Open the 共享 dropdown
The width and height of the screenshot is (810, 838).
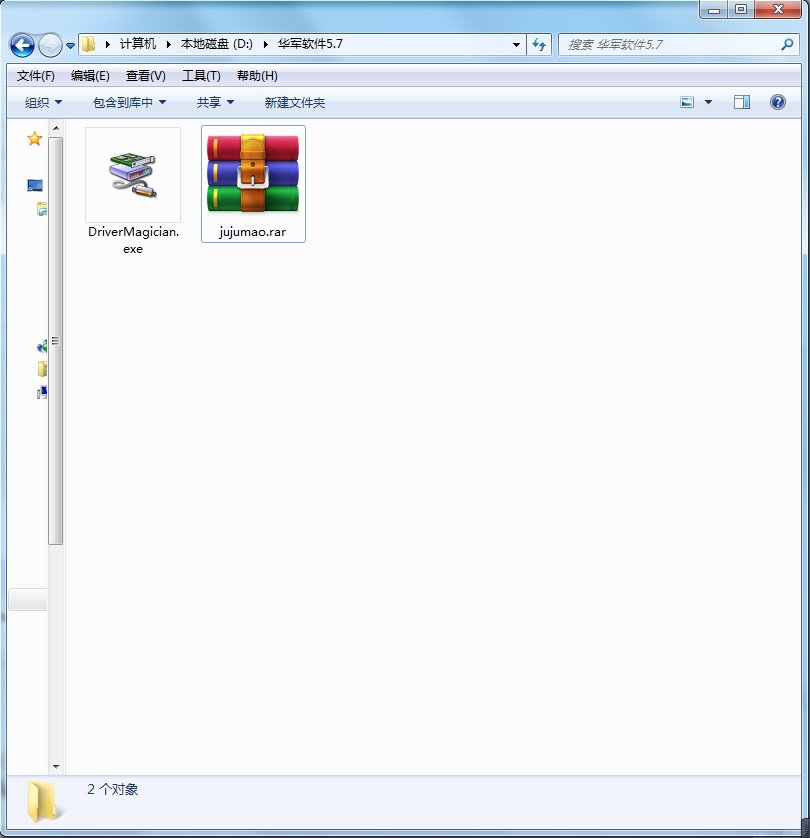coord(215,102)
